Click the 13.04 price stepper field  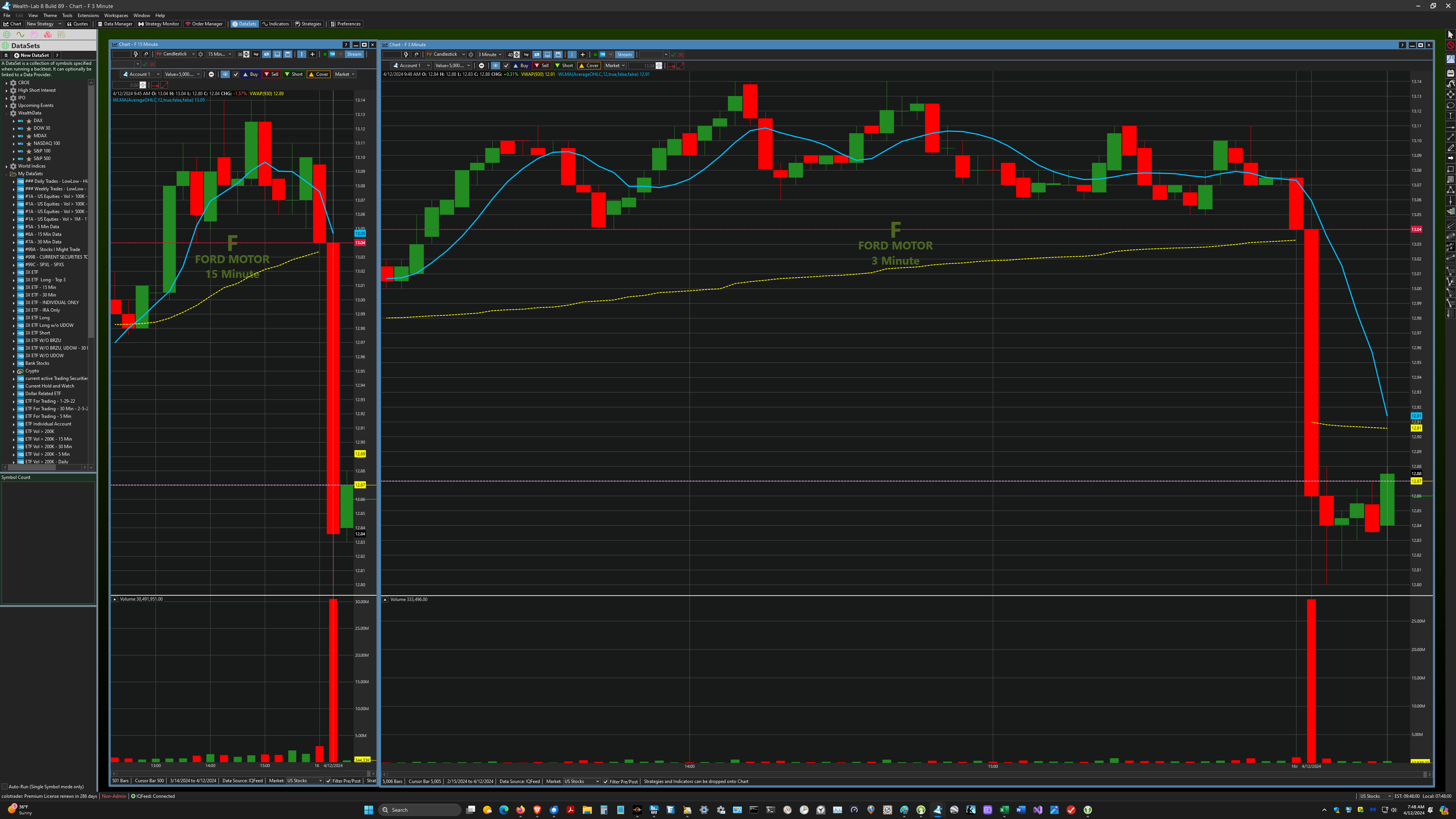645,66
